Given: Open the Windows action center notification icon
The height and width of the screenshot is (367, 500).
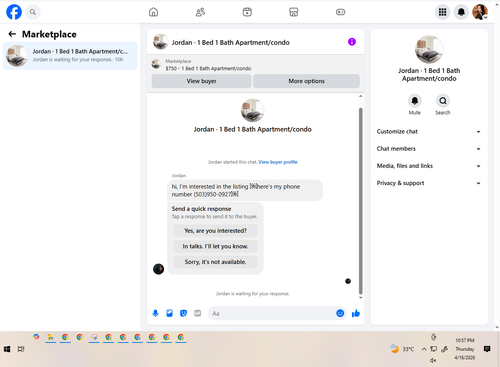Looking at the screenshot, I should [x=487, y=349].
